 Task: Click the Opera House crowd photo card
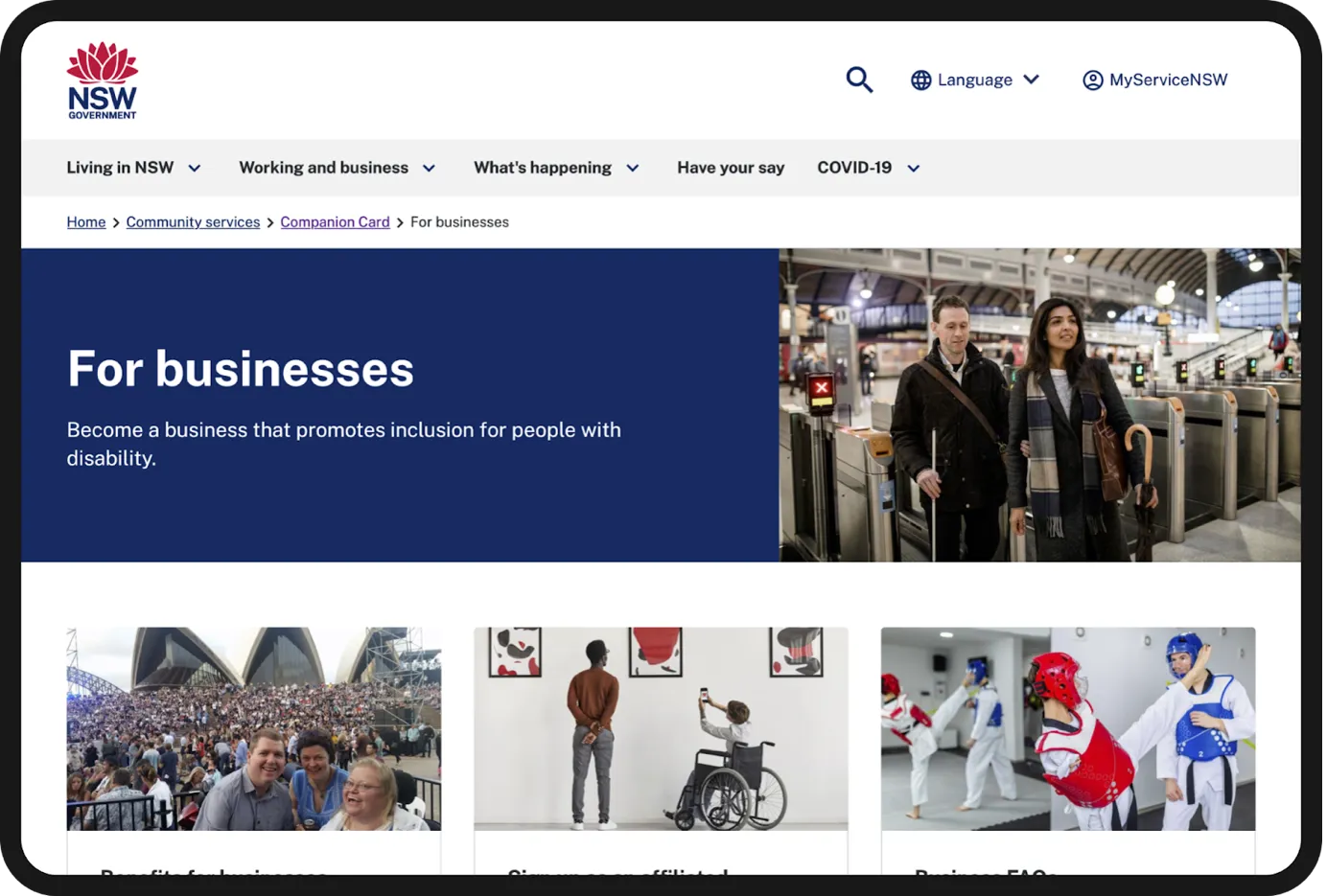pos(253,728)
